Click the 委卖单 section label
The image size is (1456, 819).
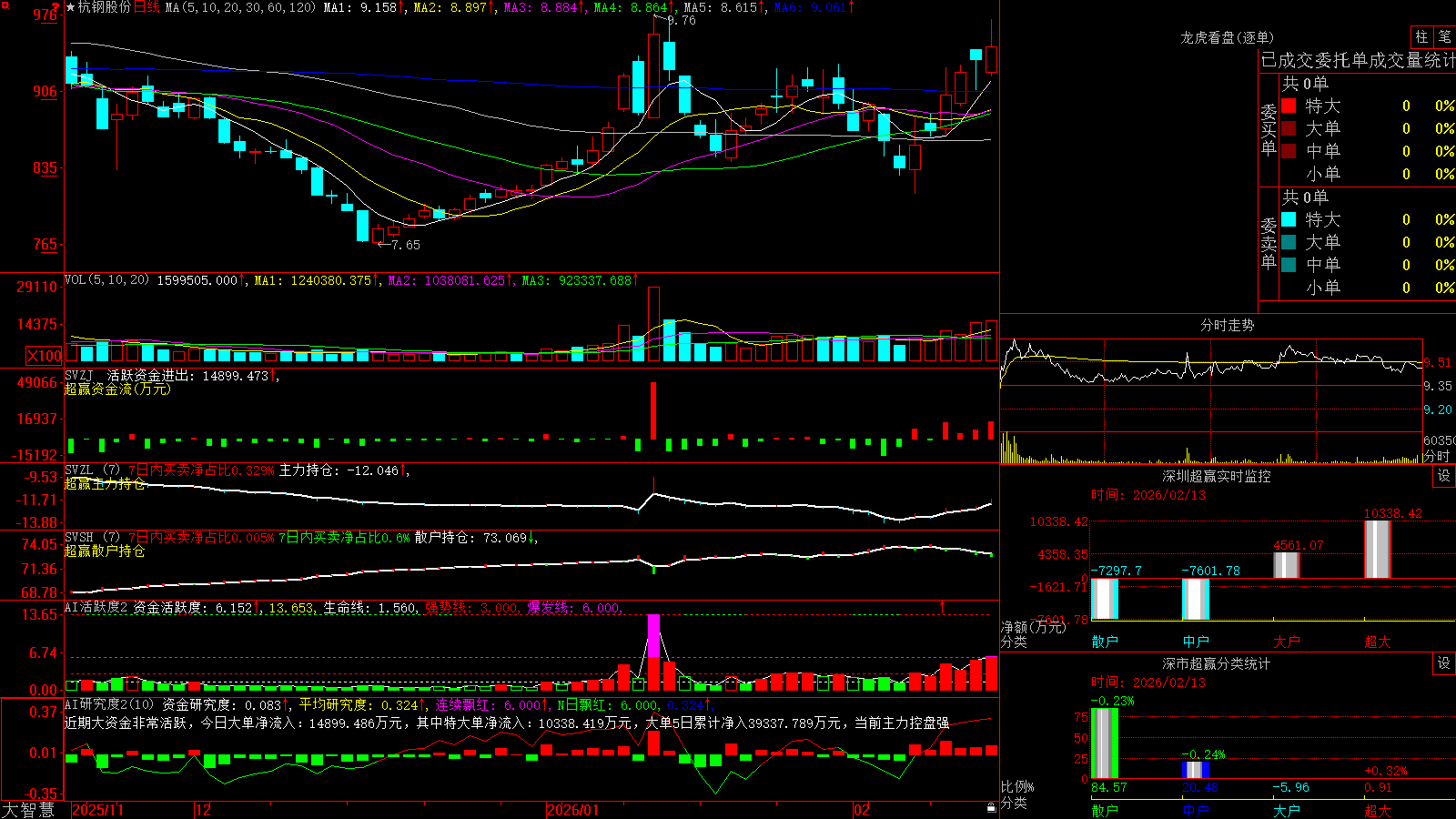click(x=1269, y=242)
